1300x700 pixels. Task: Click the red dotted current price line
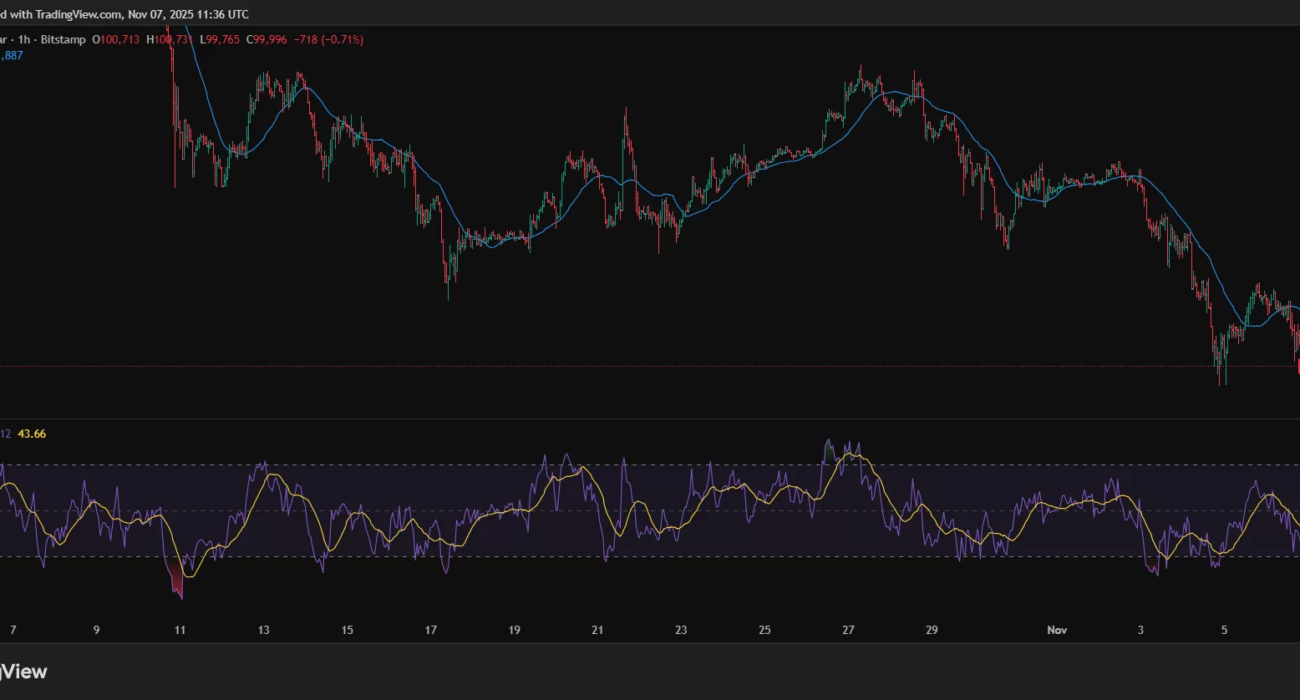coord(600,366)
